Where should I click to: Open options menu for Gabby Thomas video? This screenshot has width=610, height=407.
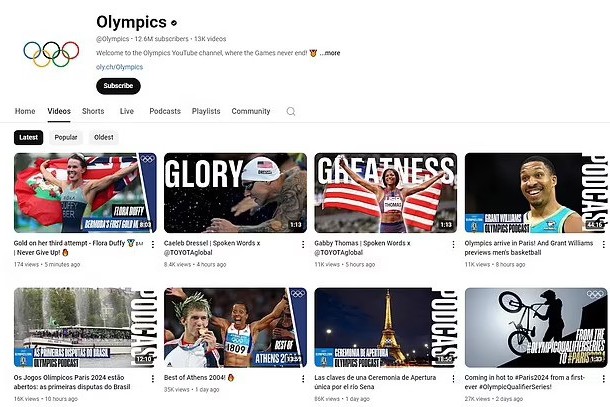(x=453, y=244)
